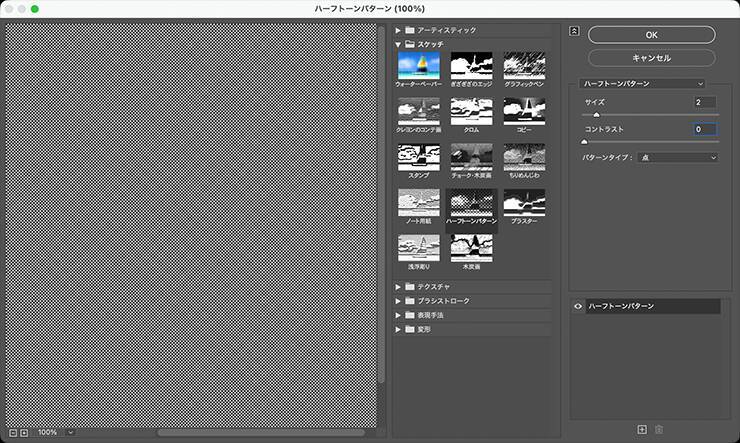Click the delete effect layer trash icon
740x443 pixels.
tap(659, 429)
